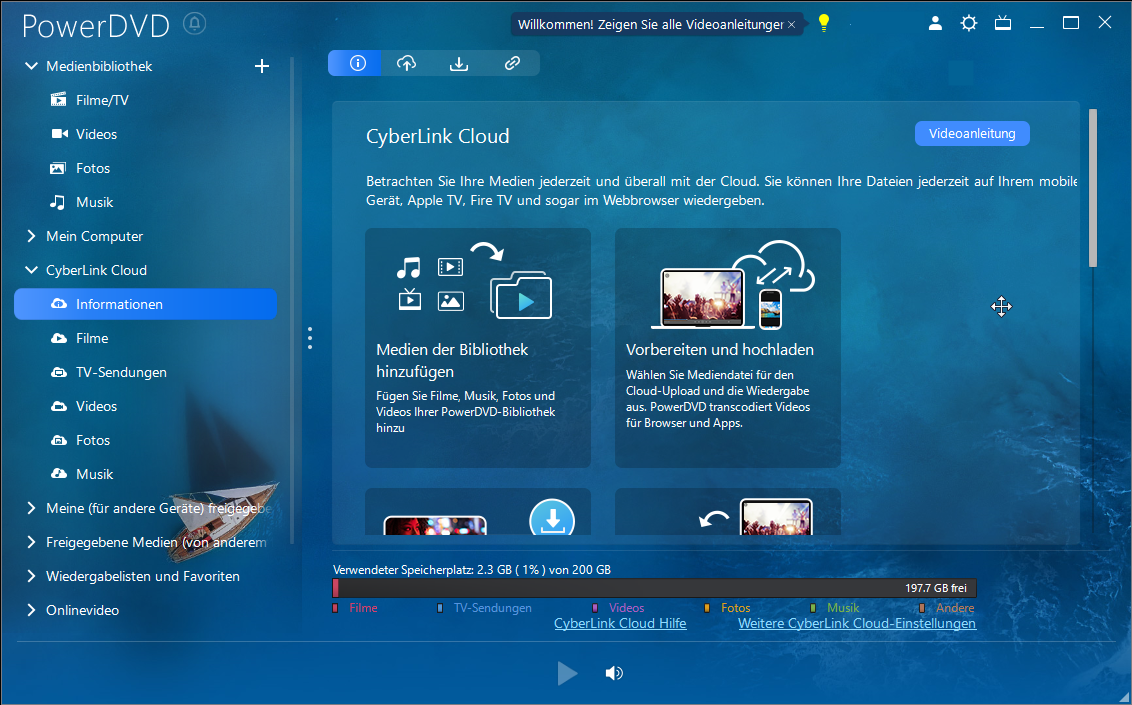Open Musik in Medienbibliothek
1132x705 pixels.
95,202
